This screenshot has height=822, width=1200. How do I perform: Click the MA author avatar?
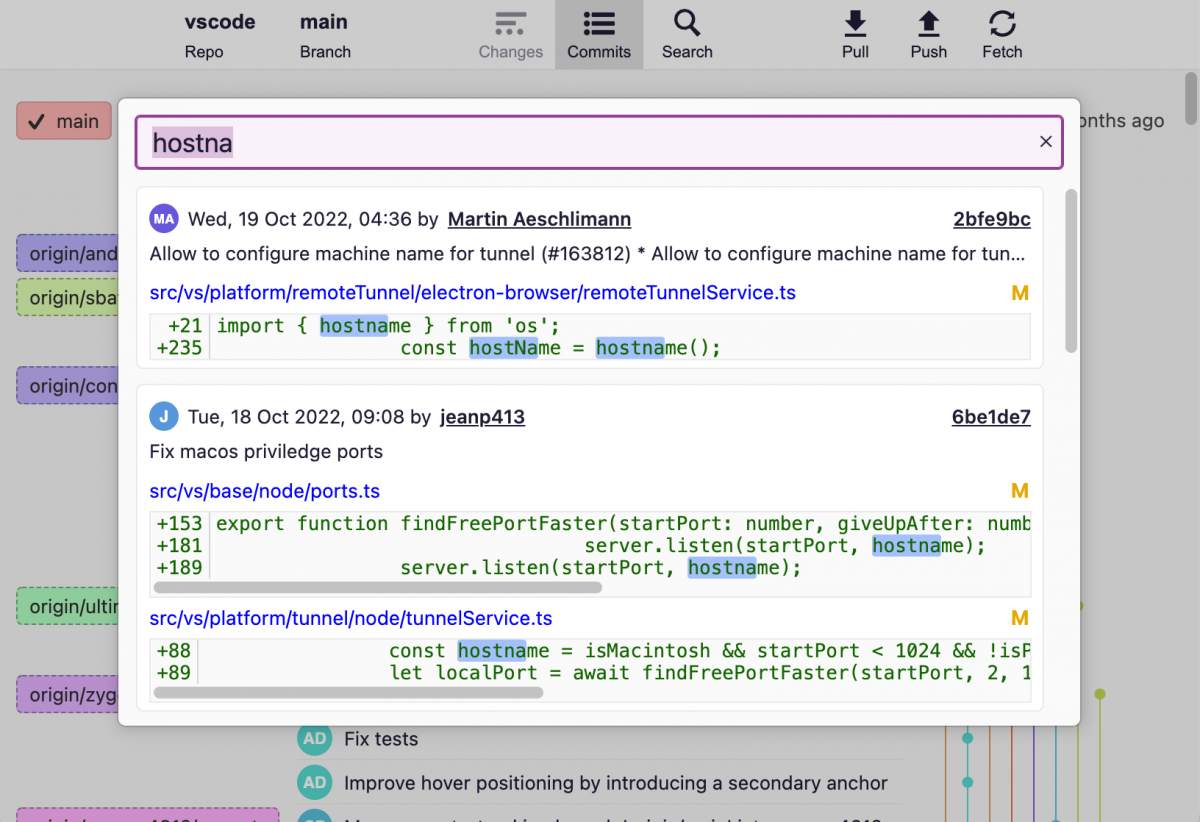tap(163, 219)
